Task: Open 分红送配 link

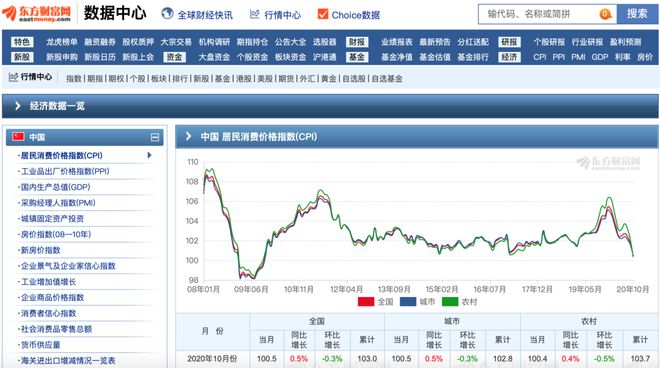Action: tap(473, 42)
